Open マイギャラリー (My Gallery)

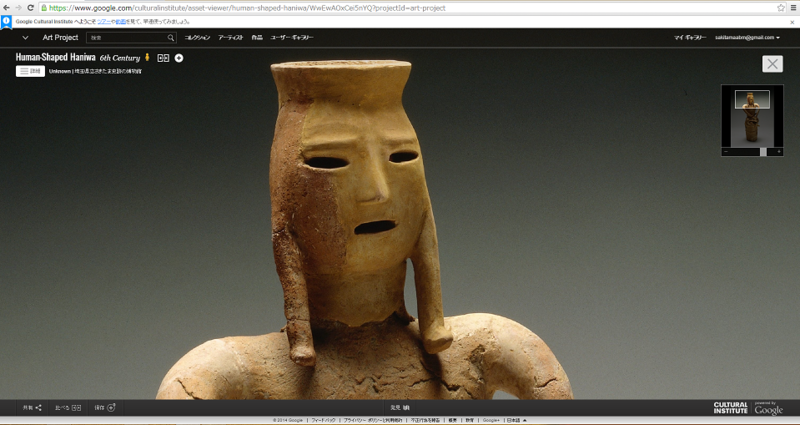point(690,37)
